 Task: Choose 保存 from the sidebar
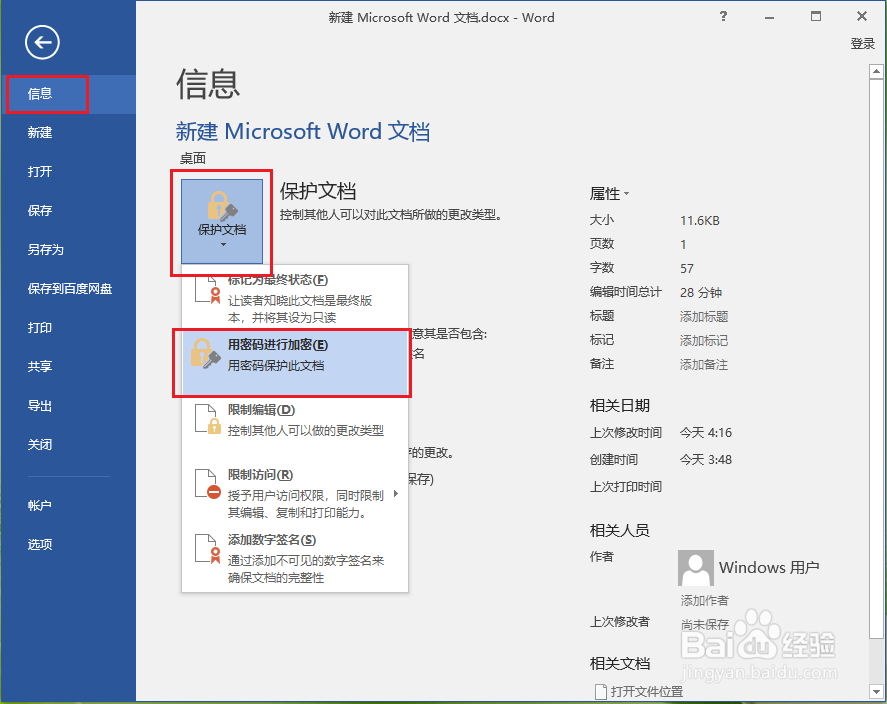coord(68,211)
